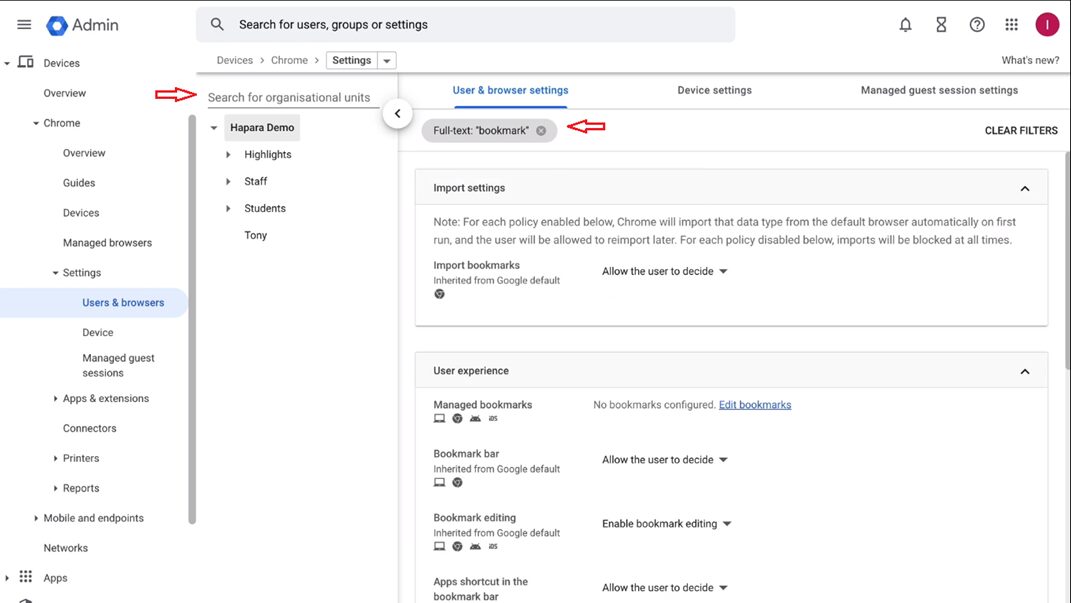Open the Settings breadcrumb dropdown arrow
This screenshot has width=1071, height=603.
tap(387, 60)
